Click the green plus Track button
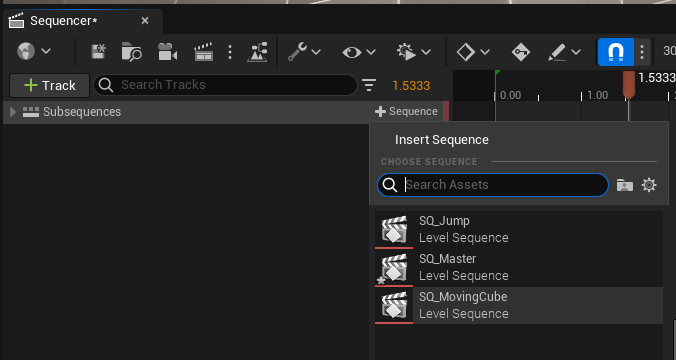 [50, 85]
